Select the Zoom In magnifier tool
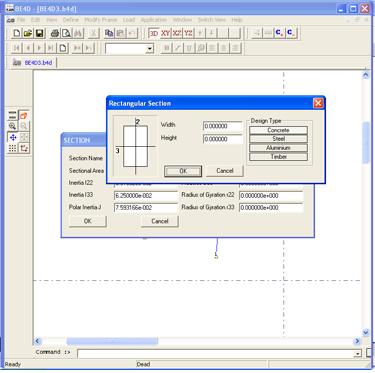This screenshot has height=373, width=375. point(13,126)
